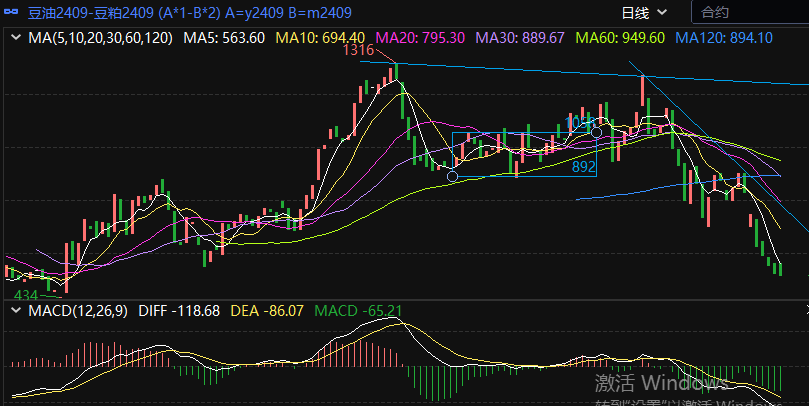Collapse the MACD indicator panel chevron
Screen dimensions: 809x406
point(15,311)
